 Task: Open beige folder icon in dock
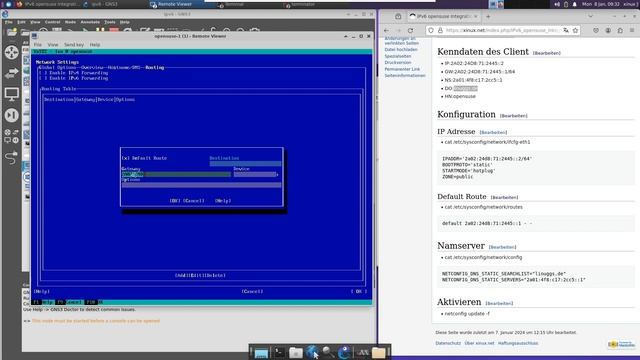(x=378, y=352)
